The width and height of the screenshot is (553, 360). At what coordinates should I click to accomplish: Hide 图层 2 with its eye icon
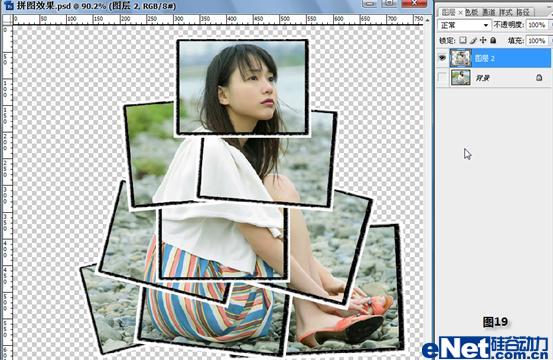442,58
